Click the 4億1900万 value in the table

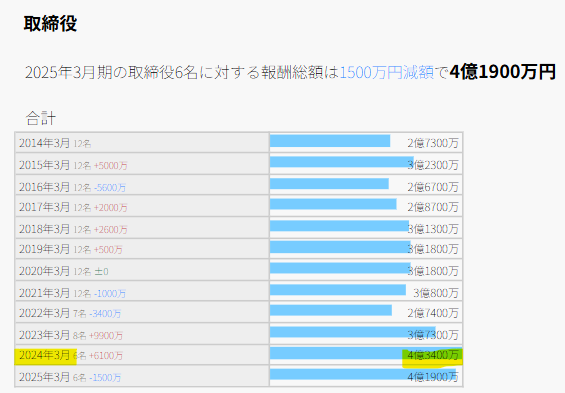(x=433, y=377)
